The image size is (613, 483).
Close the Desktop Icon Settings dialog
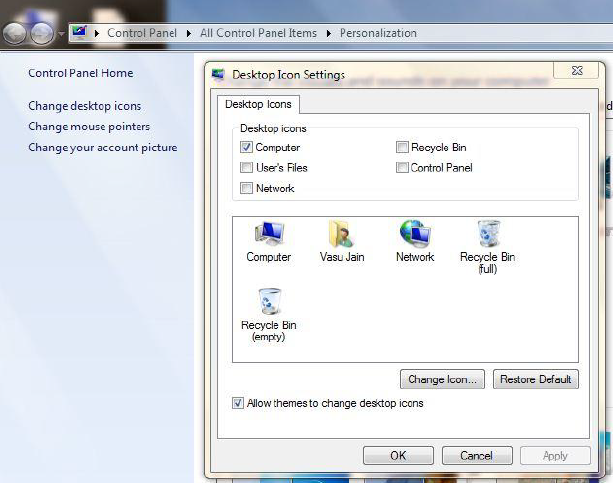click(576, 70)
